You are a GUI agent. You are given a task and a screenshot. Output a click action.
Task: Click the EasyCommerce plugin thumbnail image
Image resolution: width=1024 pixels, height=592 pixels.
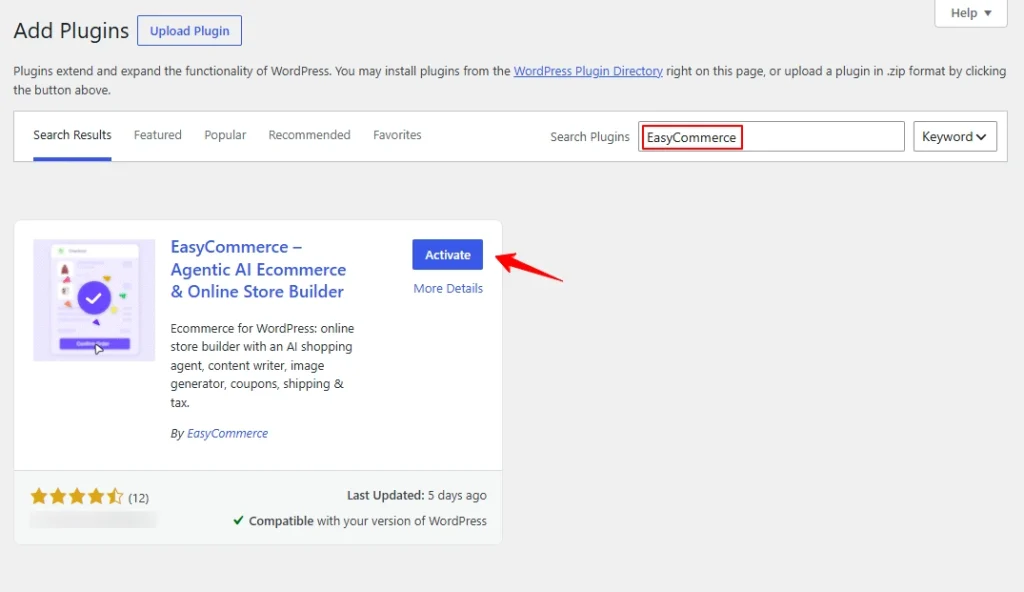point(94,300)
